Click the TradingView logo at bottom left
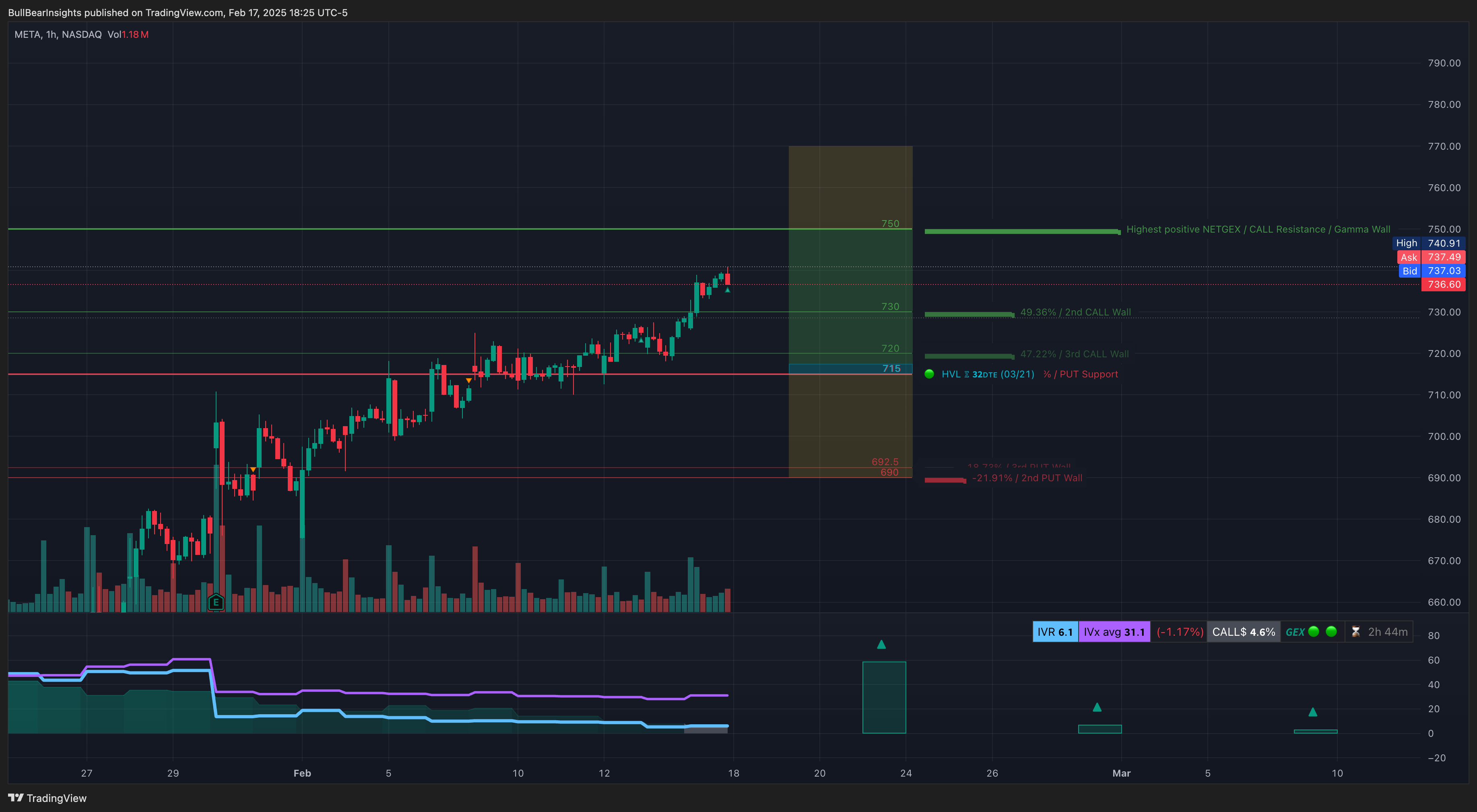1477x812 pixels. click(x=47, y=798)
